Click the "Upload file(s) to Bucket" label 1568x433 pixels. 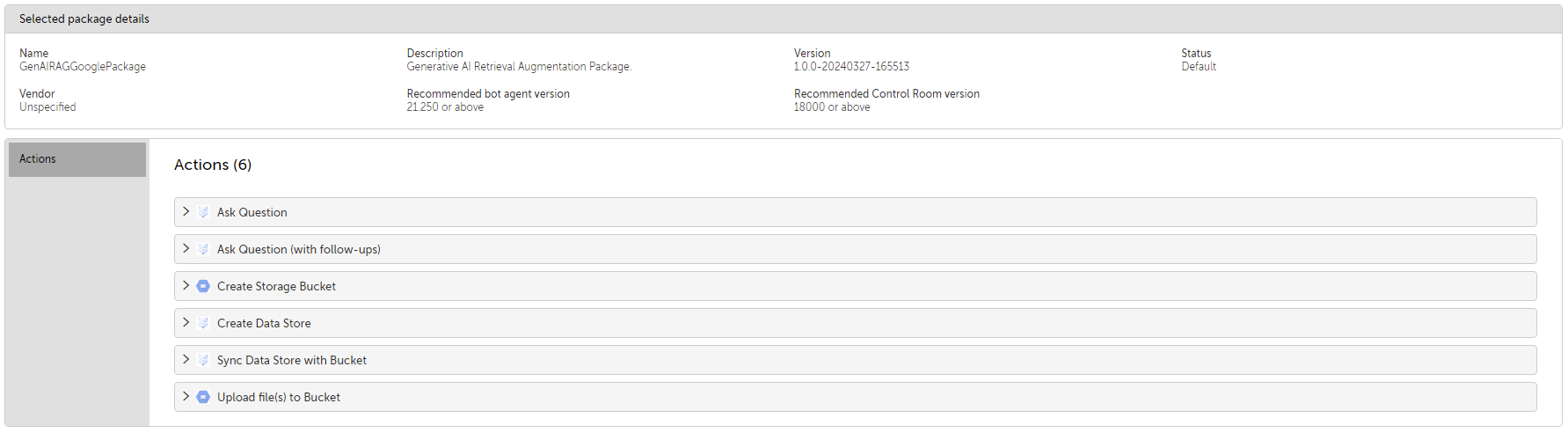click(x=278, y=397)
